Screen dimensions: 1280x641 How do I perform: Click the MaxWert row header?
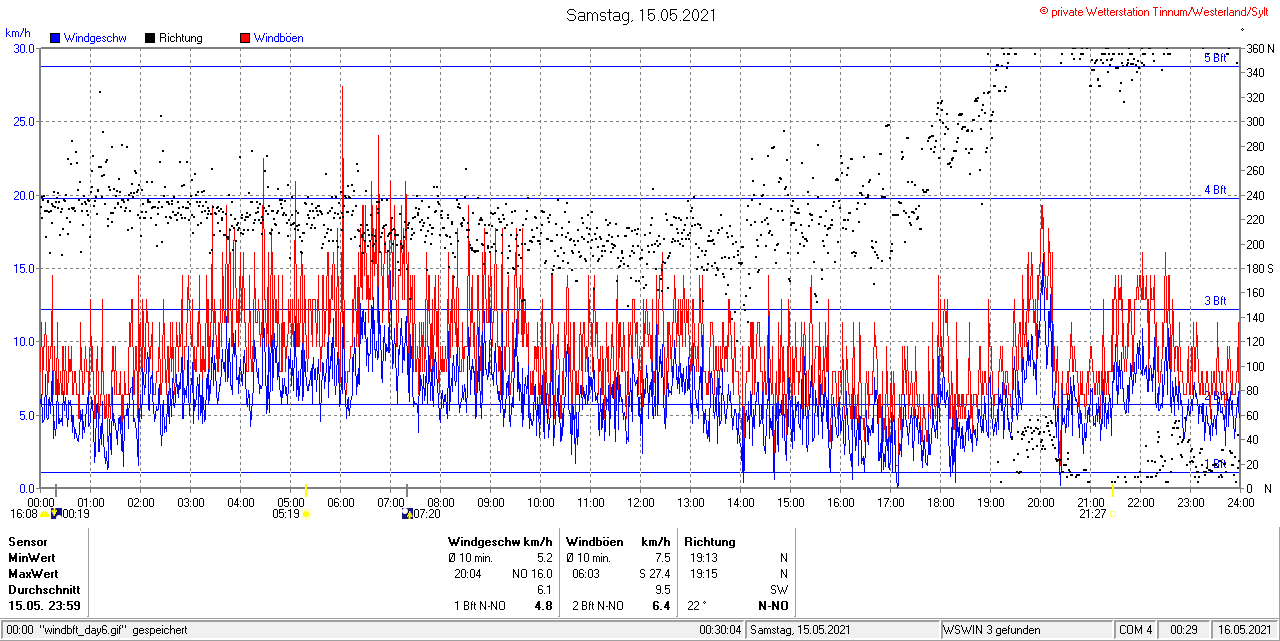[33, 574]
